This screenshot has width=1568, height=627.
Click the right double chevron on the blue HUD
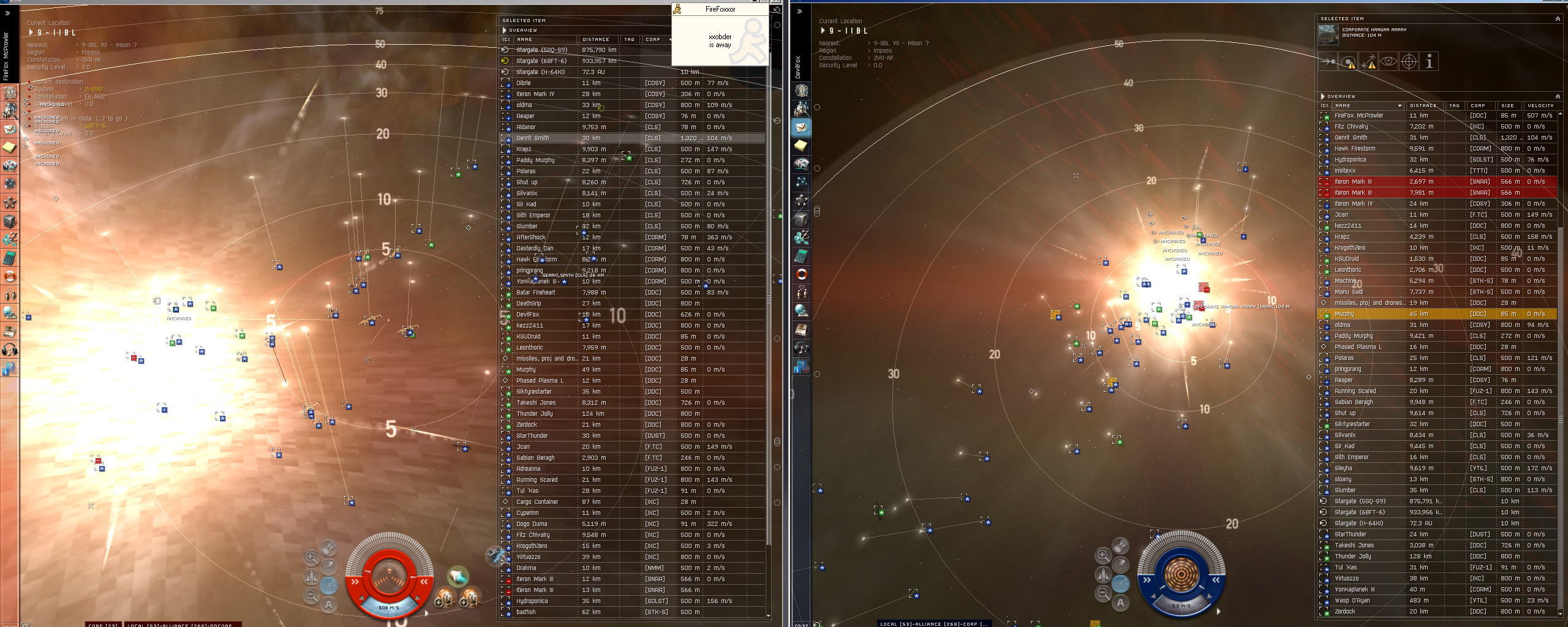(1215, 580)
